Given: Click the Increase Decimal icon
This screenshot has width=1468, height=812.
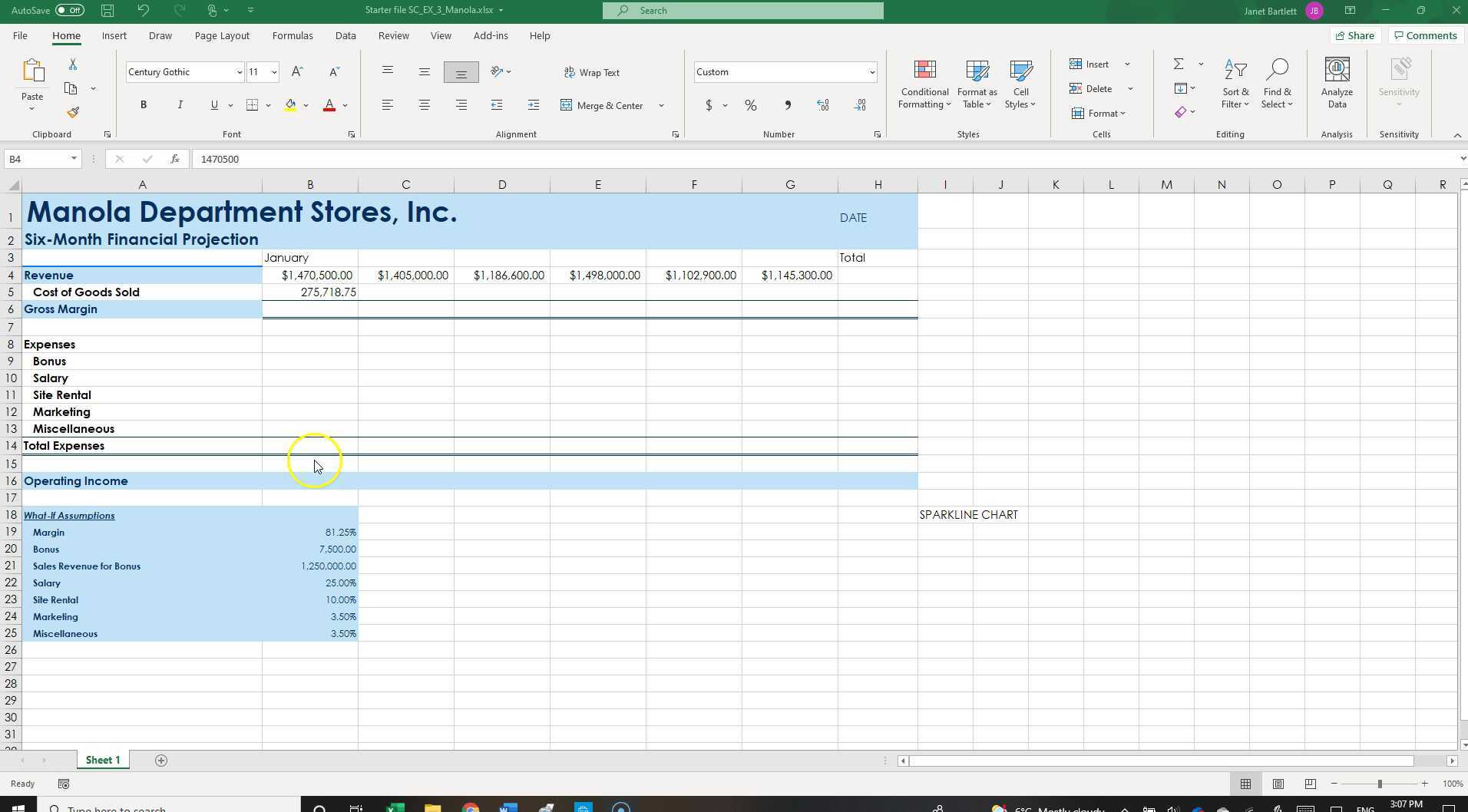Looking at the screenshot, I should (x=822, y=105).
